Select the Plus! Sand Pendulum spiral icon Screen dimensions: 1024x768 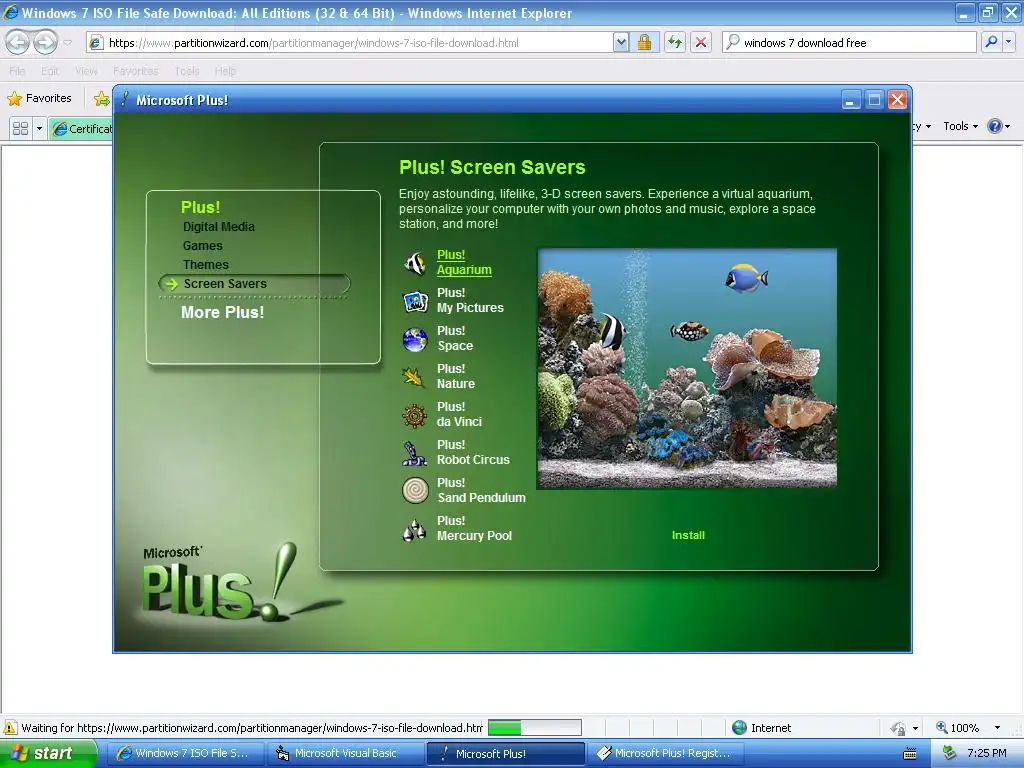click(415, 490)
